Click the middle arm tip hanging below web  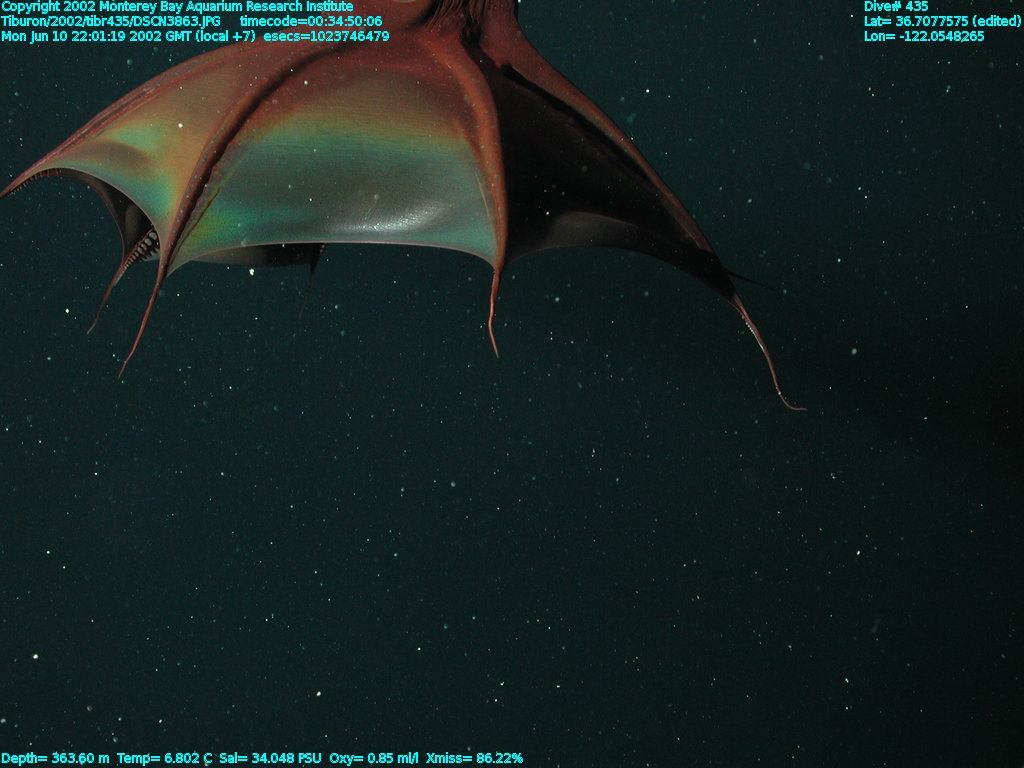pos(494,345)
